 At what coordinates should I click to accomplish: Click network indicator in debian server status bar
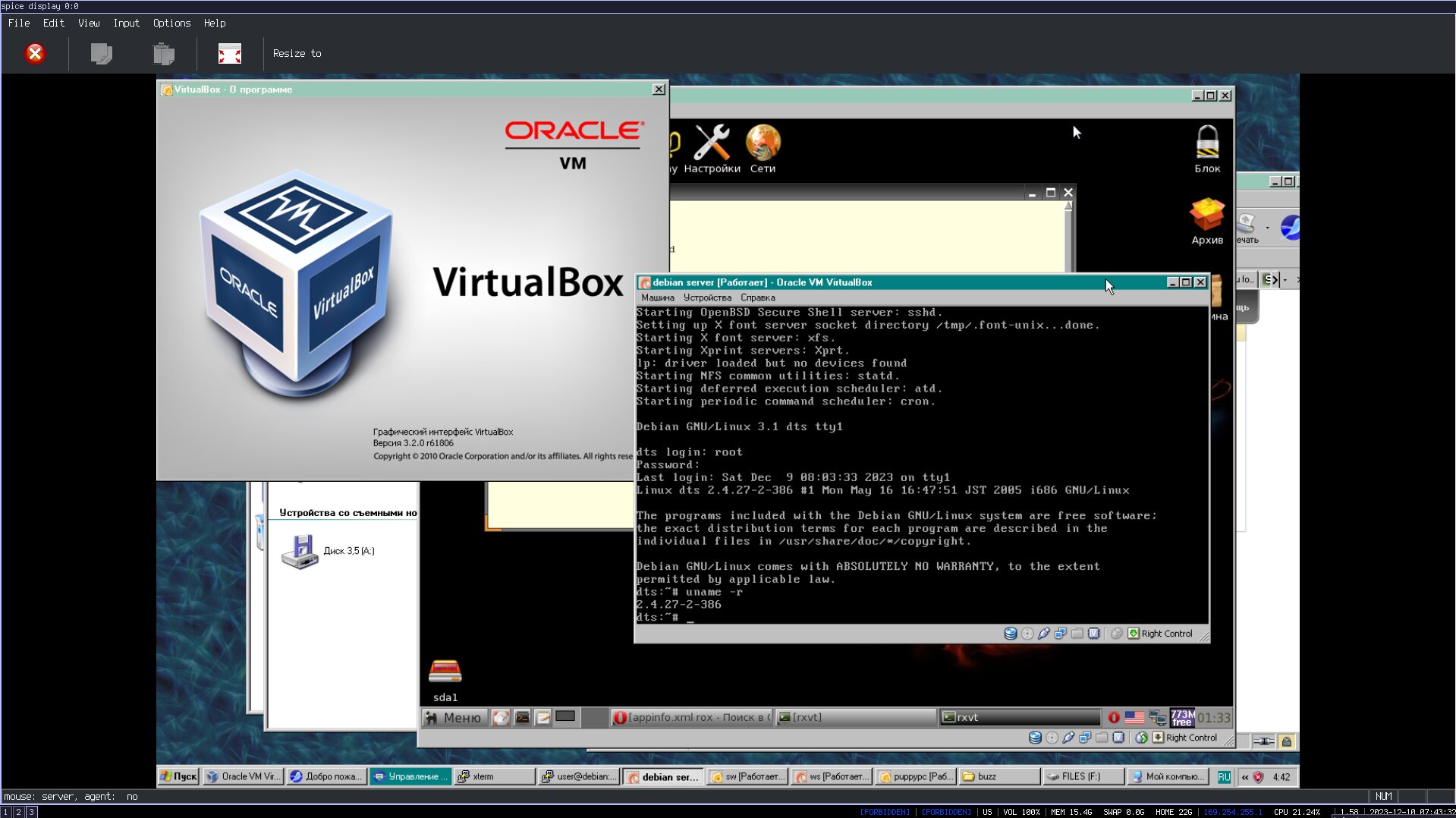click(1061, 634)
